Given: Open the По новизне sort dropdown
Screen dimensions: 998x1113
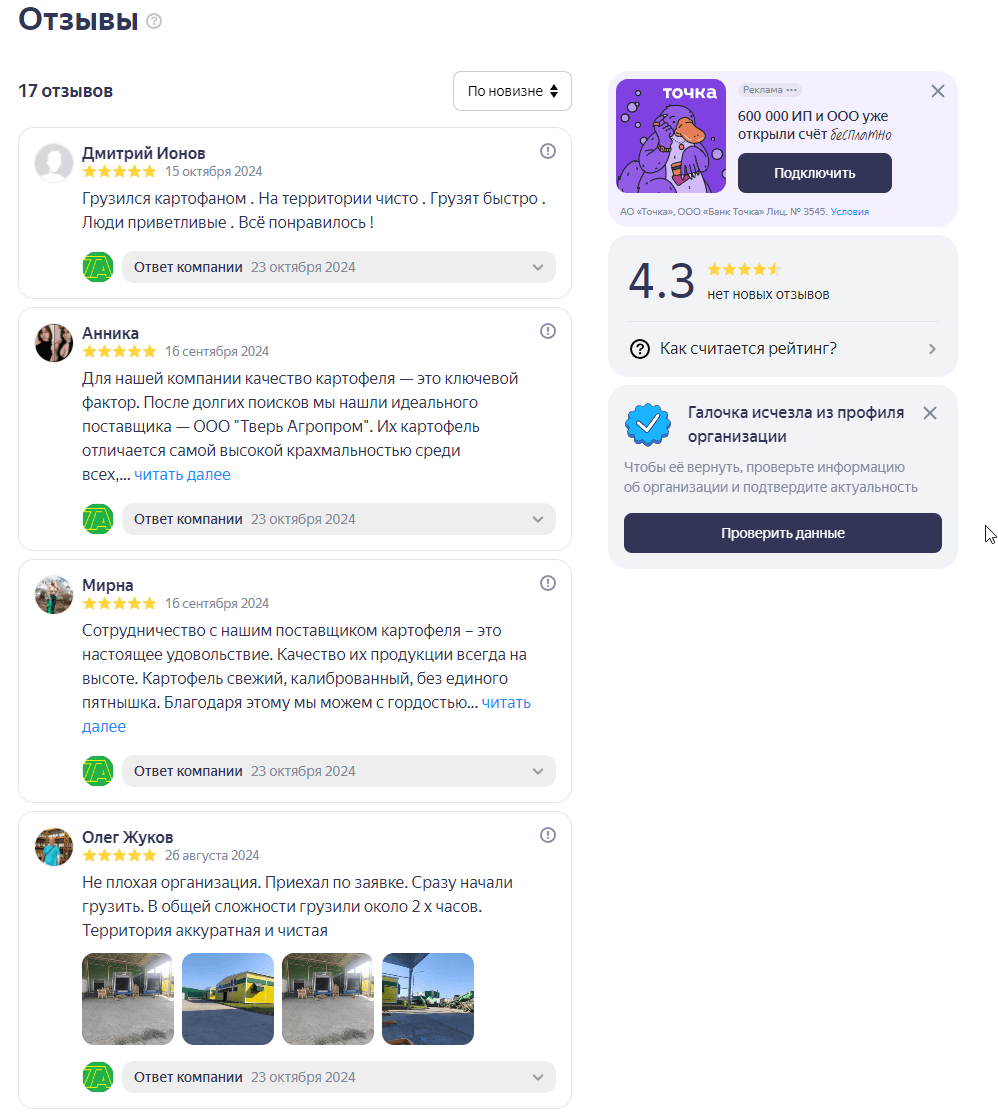Looking at the screenshot, I should 512,91.
